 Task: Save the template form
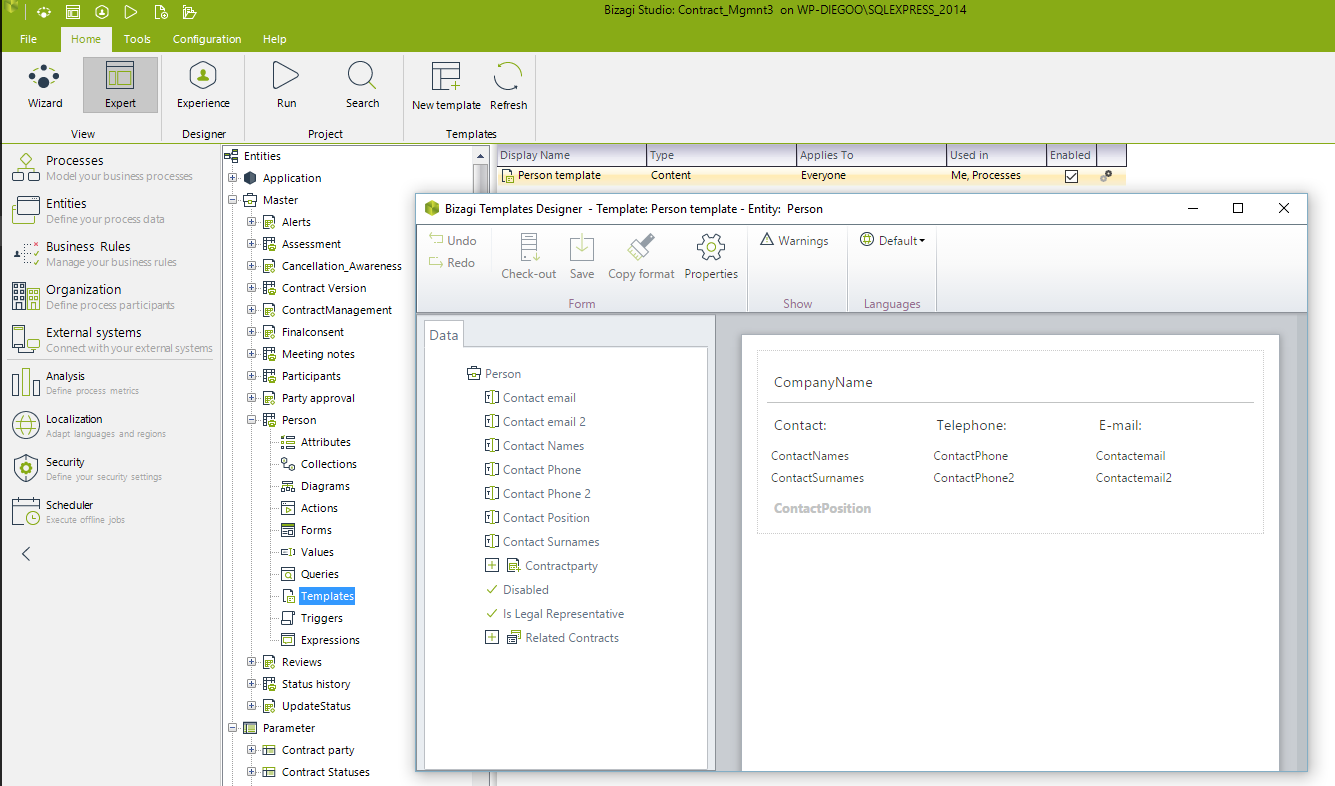coord(582,256)
